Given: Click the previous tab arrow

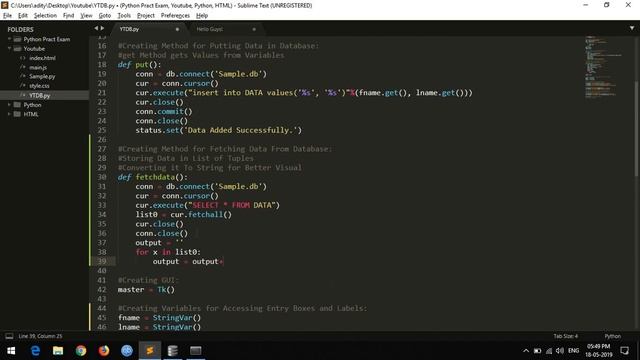Looking at the screenshot, I should 96,28.
